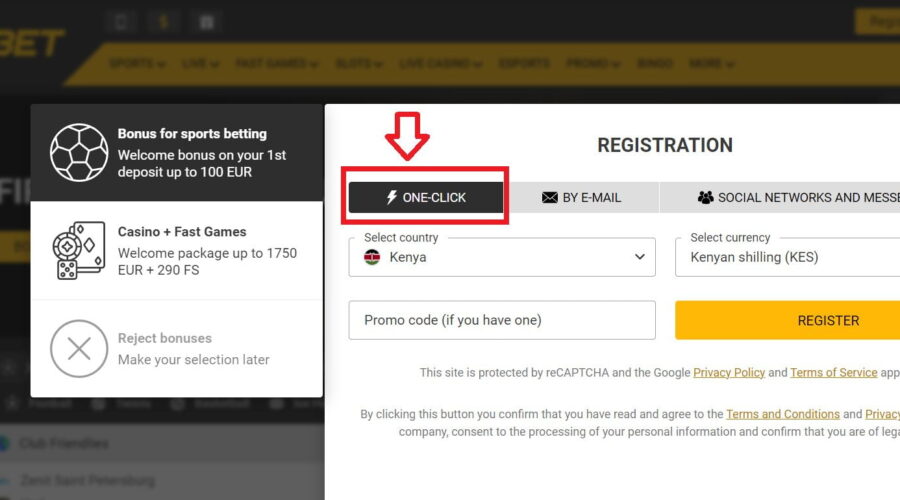The height and width of the screenshot is (500, 900).
Task: Click the envelope icon for e-mail registration
Action: point(549,197)
